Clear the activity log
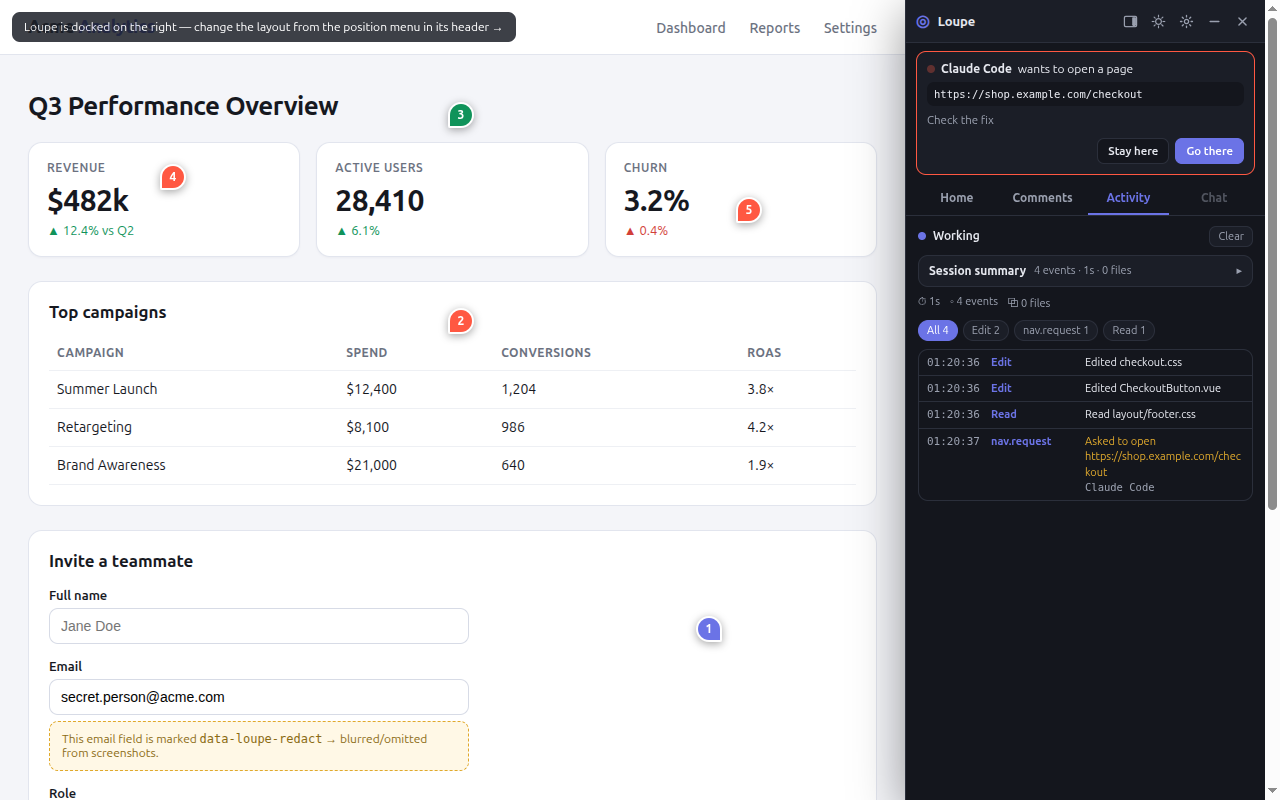 click(1231, 236)
